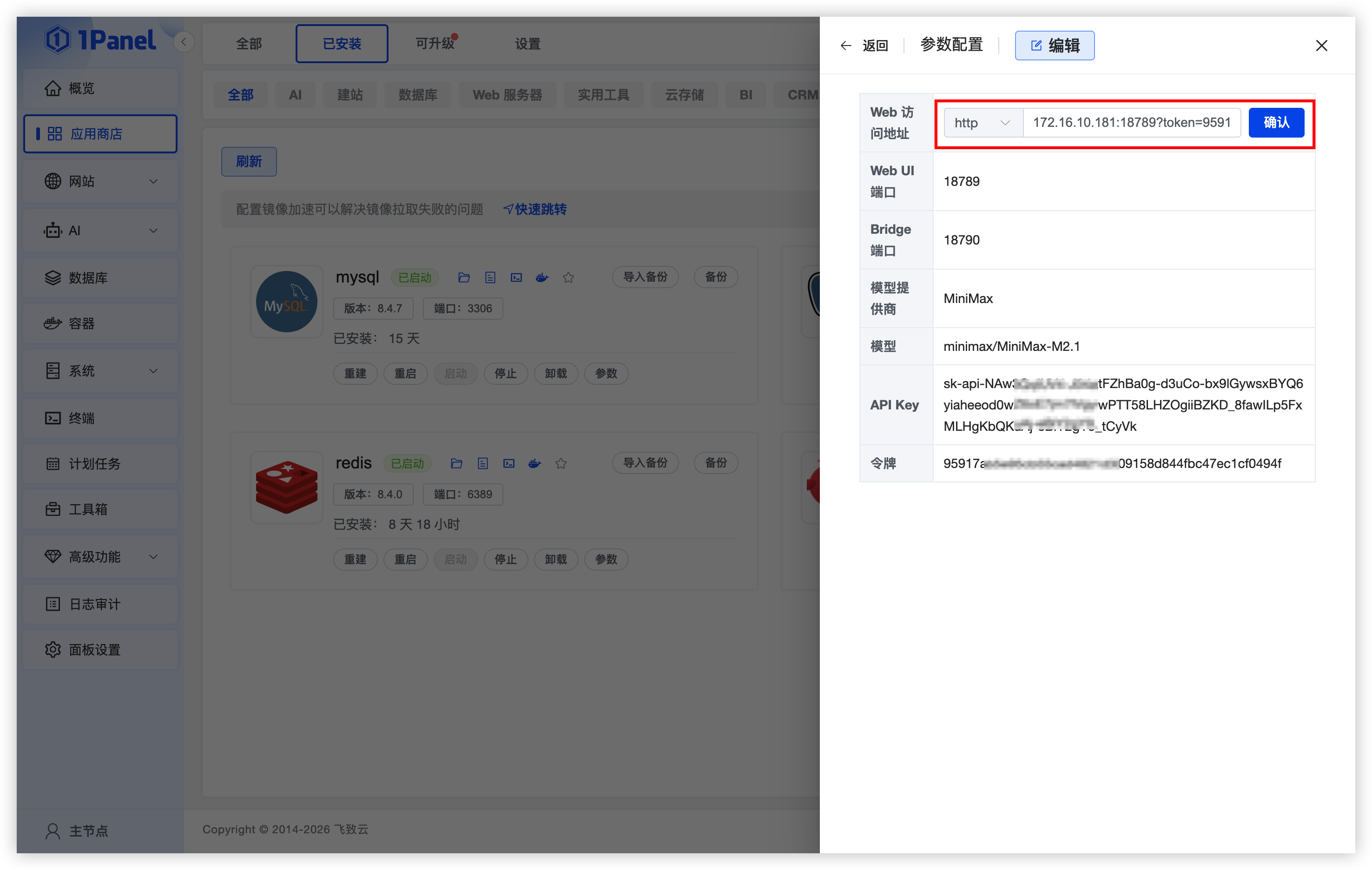
Task: Expand 网站 sidebar menu
Action: (x=100, y=181)
